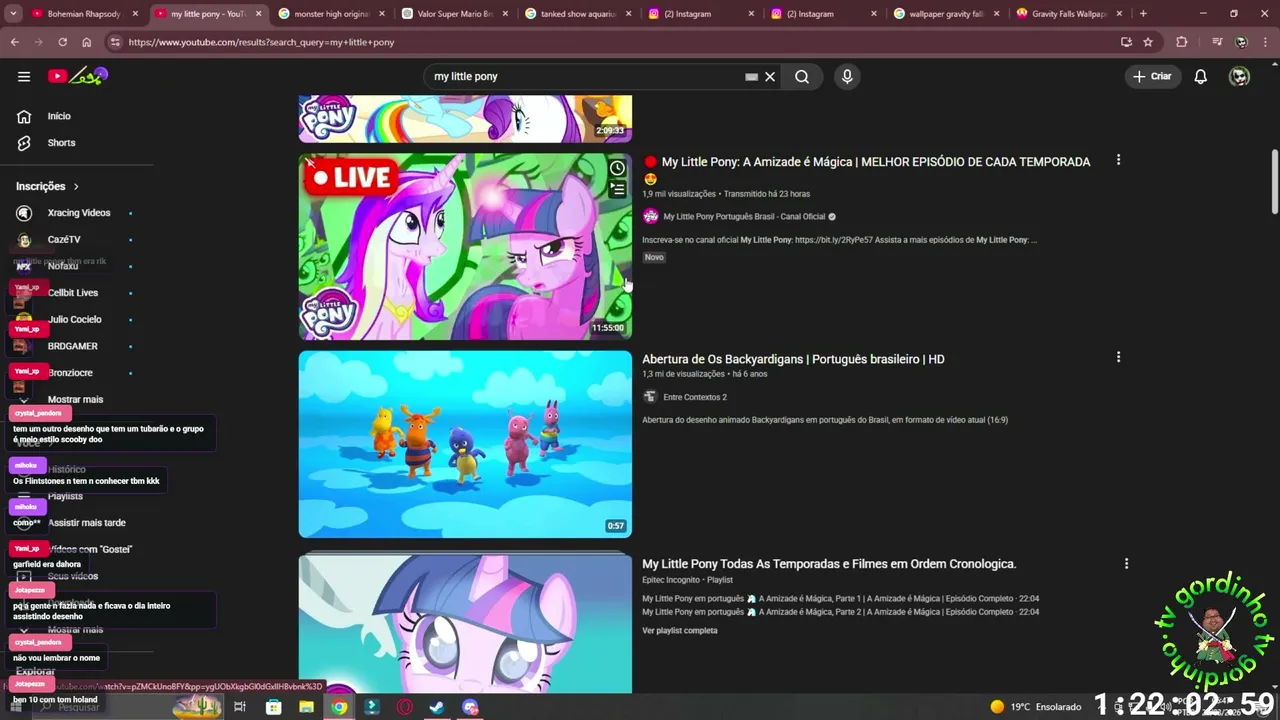Open Microsoft Store from the taskbar

coord(273,707)
